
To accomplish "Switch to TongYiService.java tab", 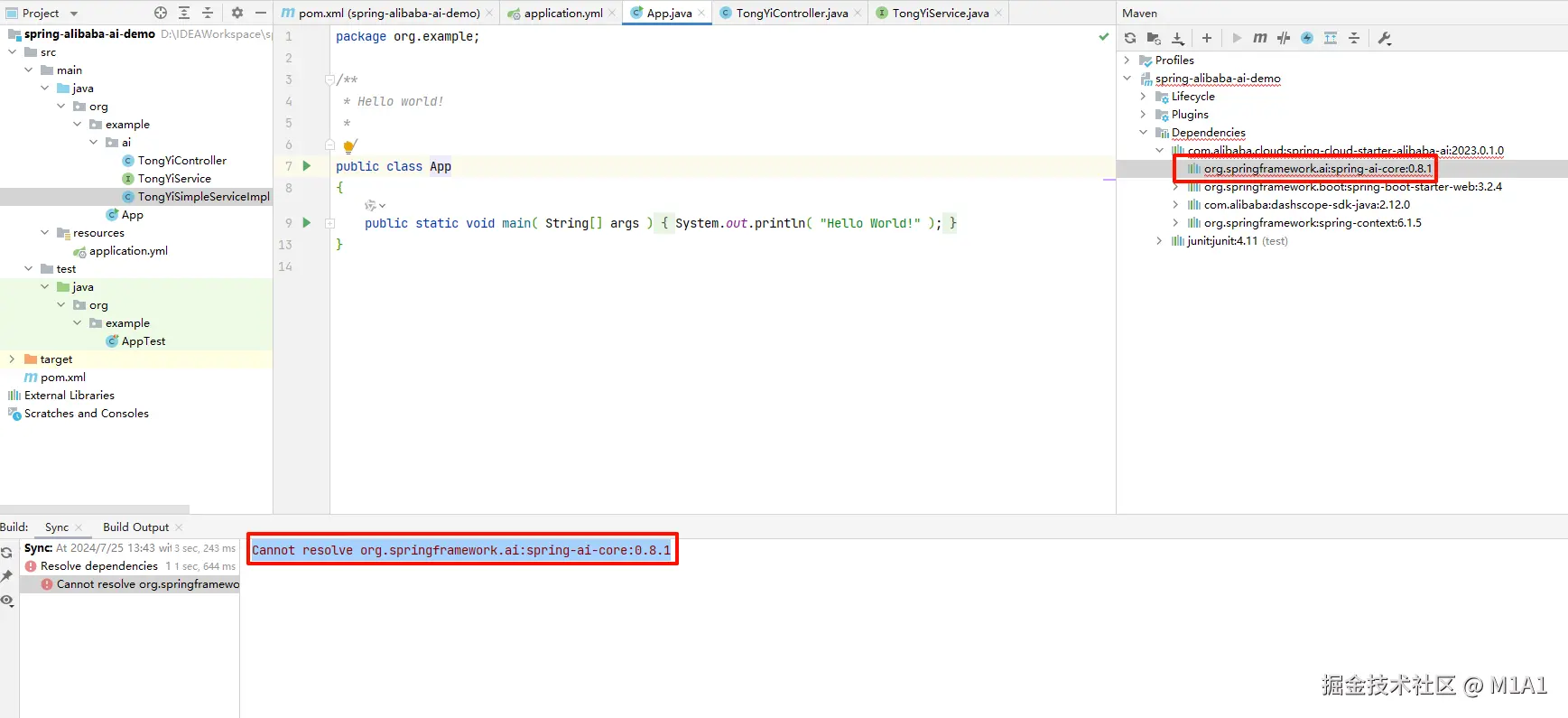I will (939, 13).
